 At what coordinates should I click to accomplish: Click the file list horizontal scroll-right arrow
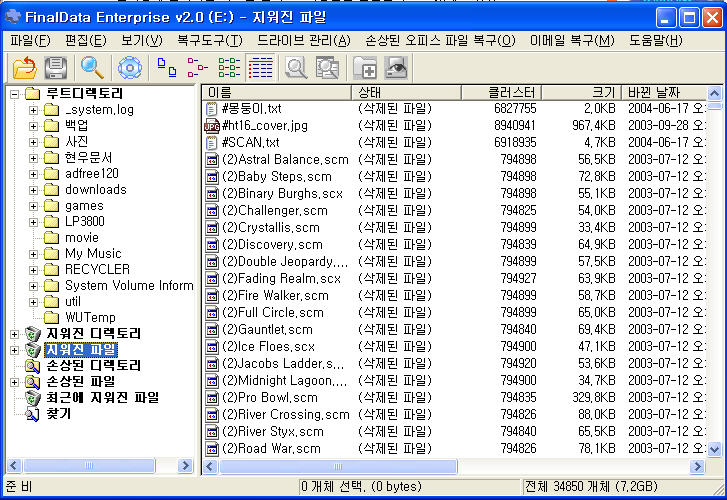tap(697, 466)
